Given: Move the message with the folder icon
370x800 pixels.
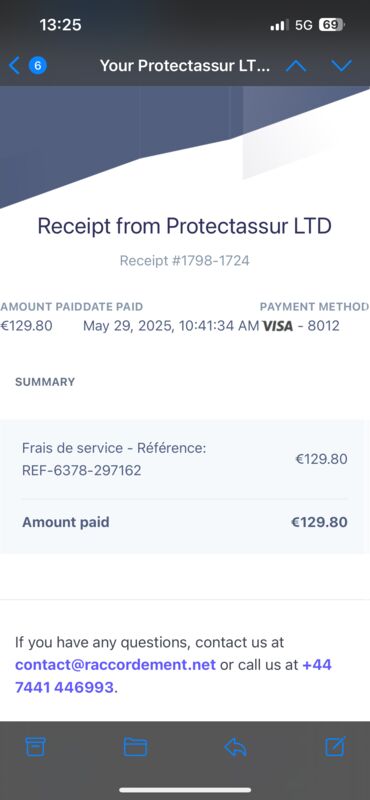Looking at the screenshot, I should pos(135,747).
